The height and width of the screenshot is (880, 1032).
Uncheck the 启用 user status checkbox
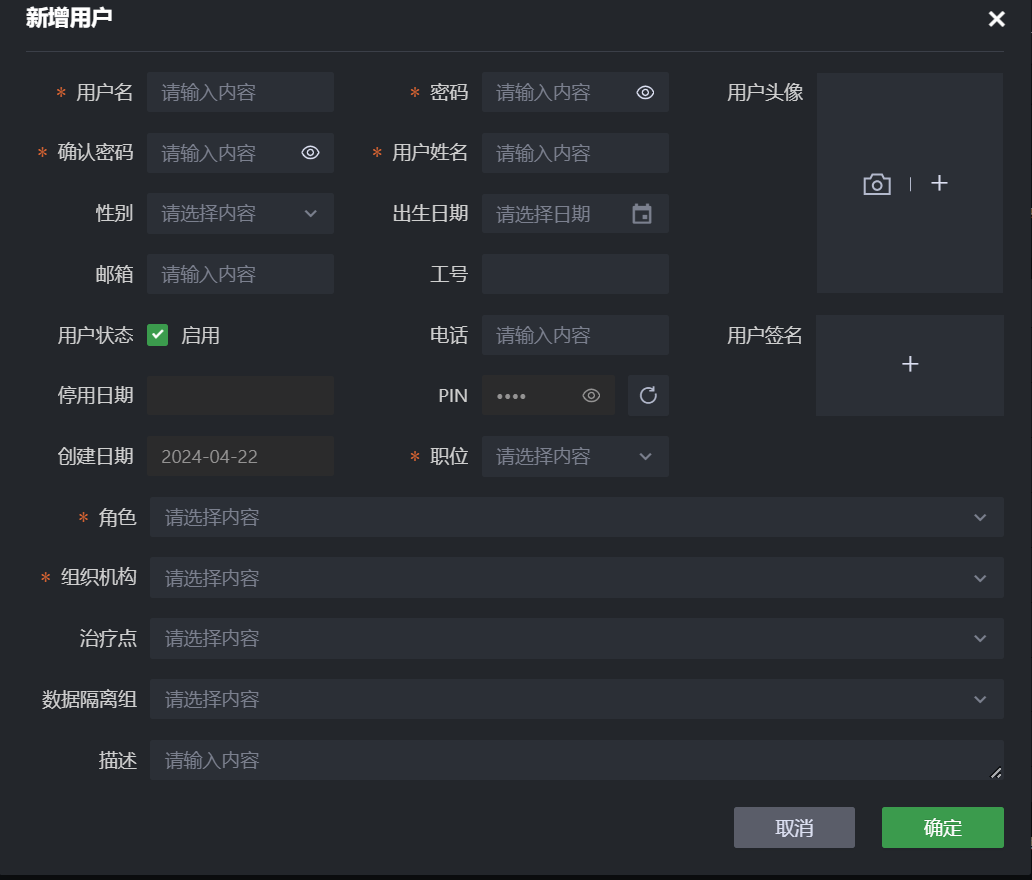click(x=157, y=335)
